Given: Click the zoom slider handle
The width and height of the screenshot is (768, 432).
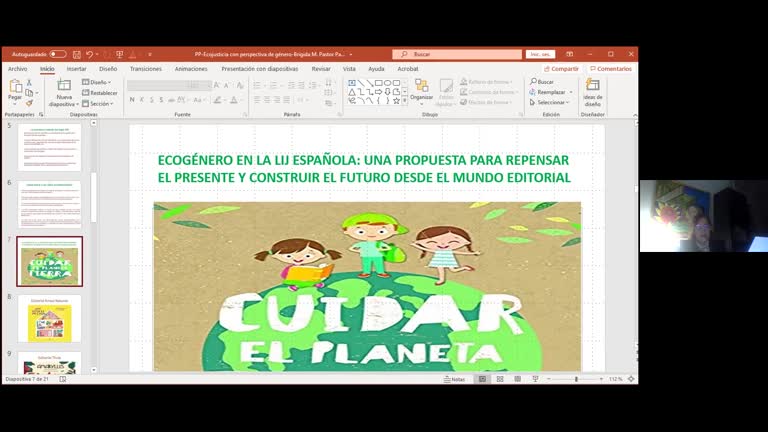Looking at the screenshot, I should tap(576, 379).
